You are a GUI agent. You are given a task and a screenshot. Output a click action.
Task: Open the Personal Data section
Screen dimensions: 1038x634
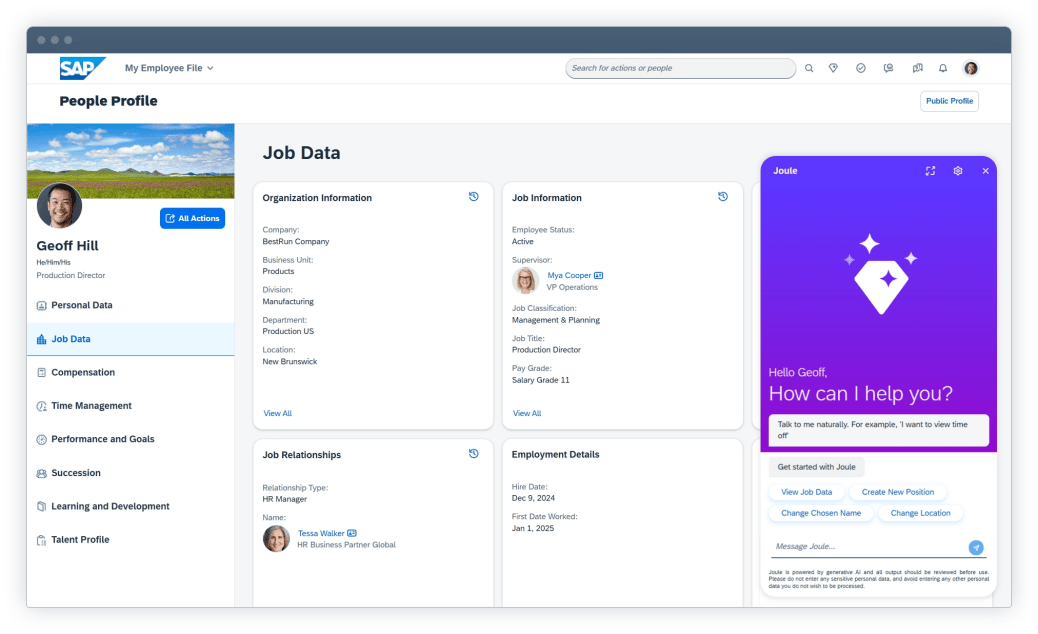[82, 305]
